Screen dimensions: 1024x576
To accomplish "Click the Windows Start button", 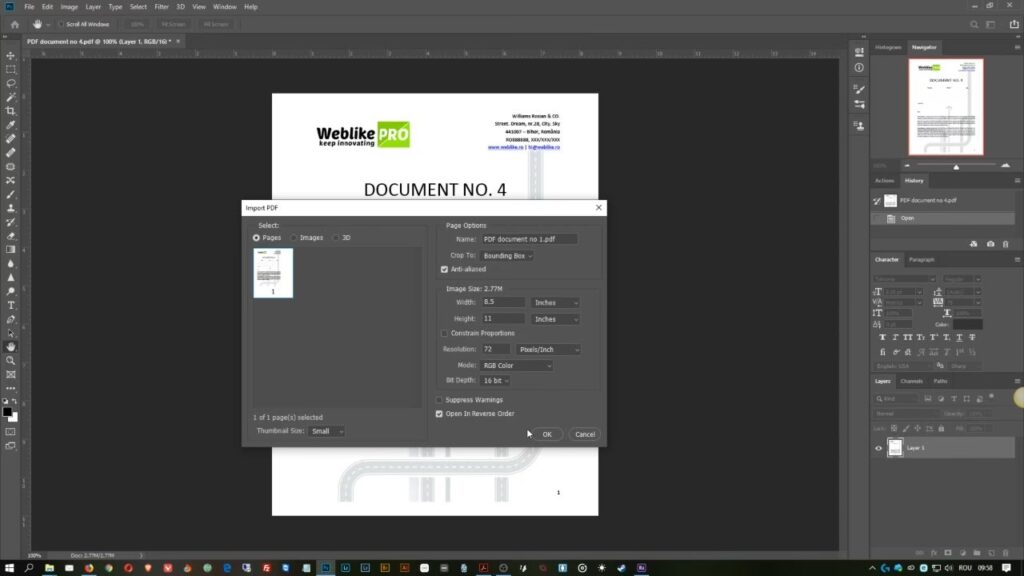I will tap(9, 567).
